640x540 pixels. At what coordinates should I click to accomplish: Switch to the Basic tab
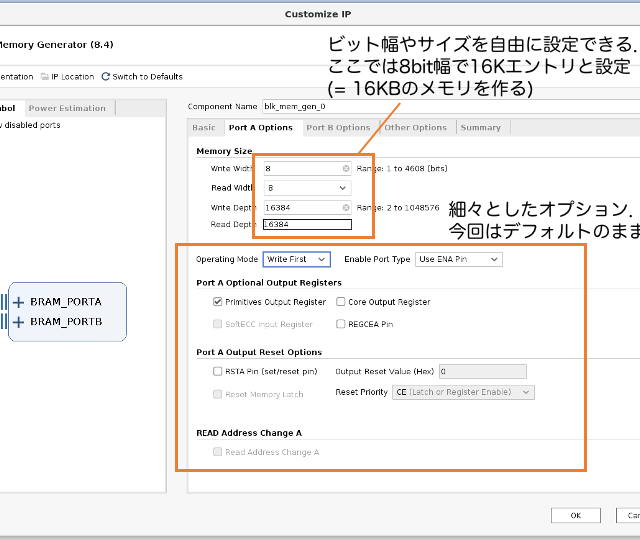pyautogui.click(x=203, y=128)
